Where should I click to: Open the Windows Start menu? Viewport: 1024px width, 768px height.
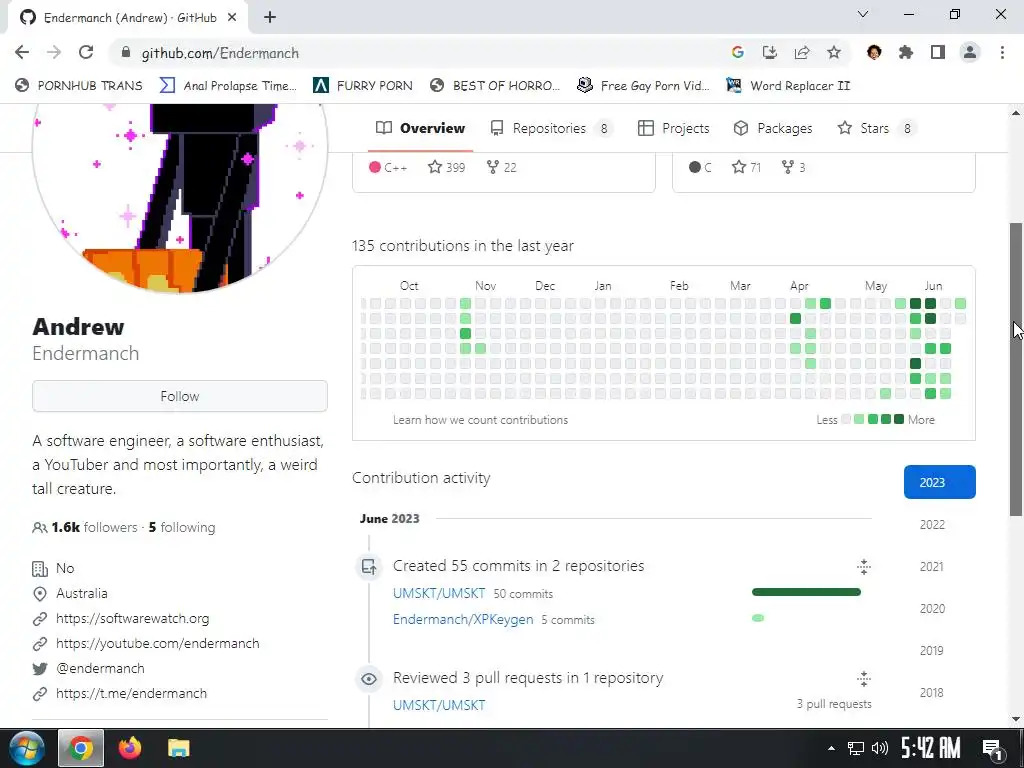pos(27,748)
